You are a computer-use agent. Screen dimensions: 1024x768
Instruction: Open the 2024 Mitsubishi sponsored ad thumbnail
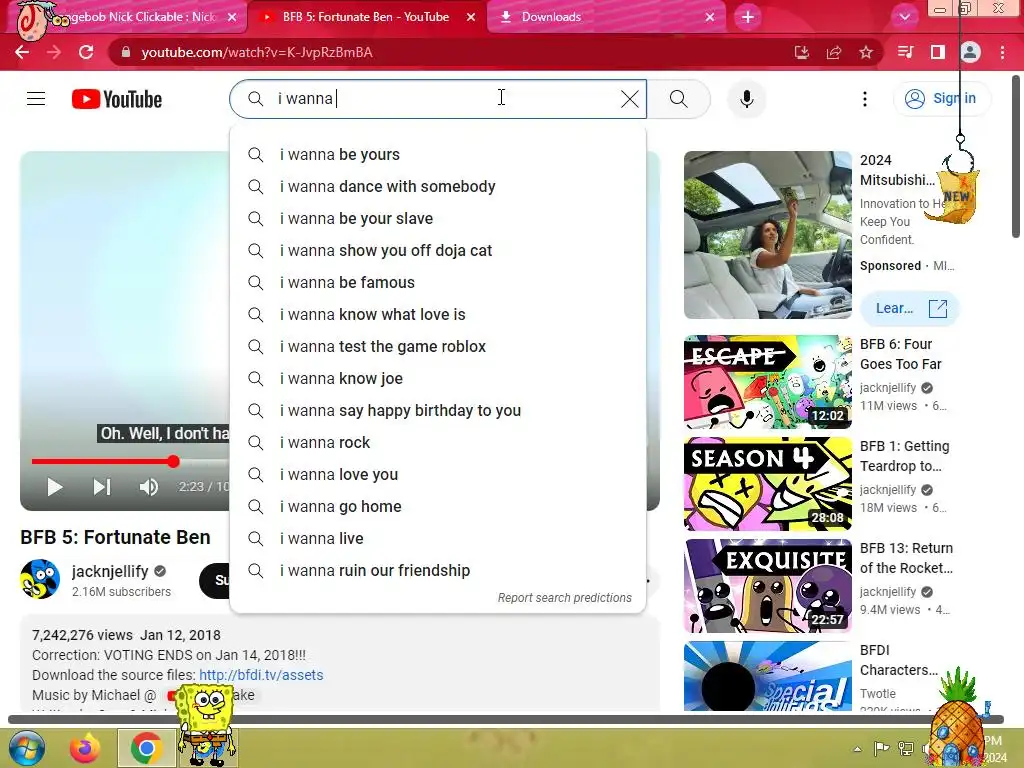768,235
